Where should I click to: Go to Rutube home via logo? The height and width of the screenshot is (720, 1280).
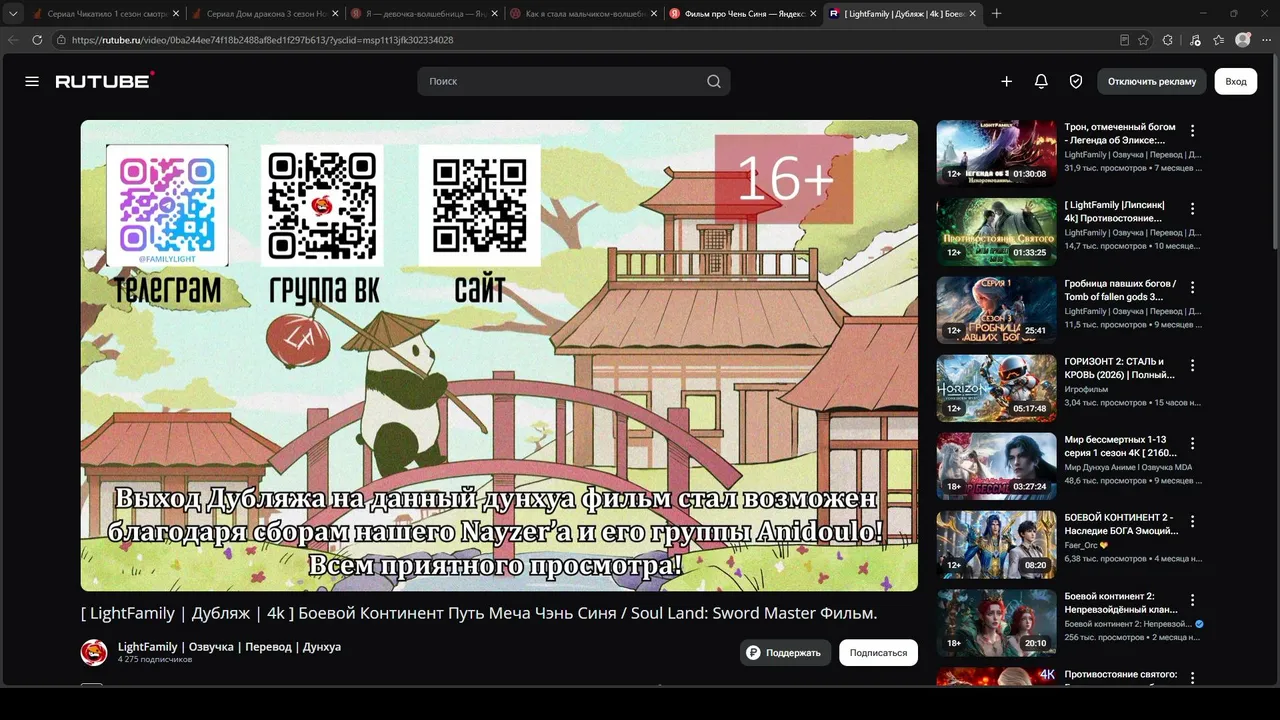coord(105,81)
